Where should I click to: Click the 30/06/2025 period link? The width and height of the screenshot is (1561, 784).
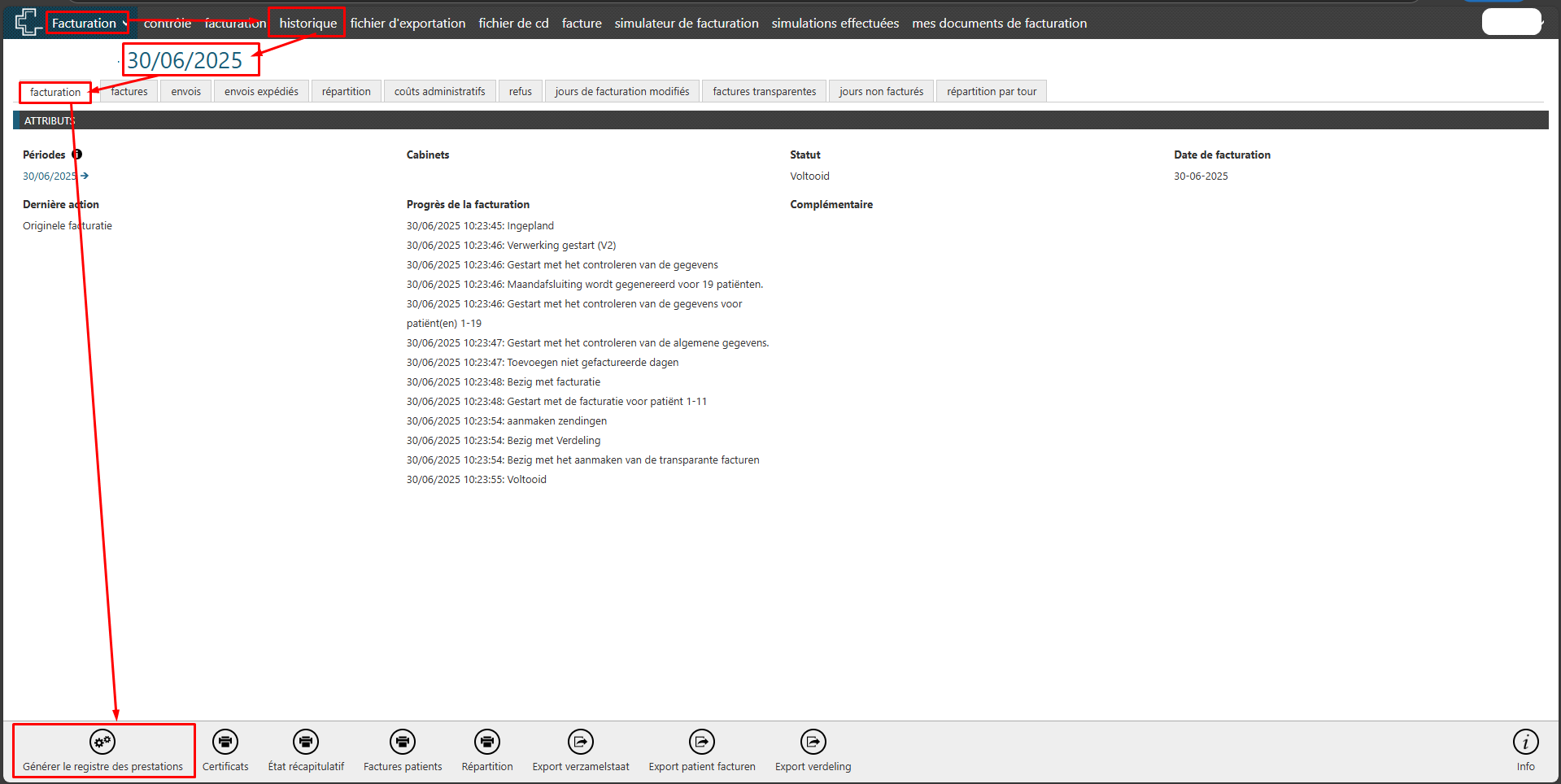click(49, 176)
